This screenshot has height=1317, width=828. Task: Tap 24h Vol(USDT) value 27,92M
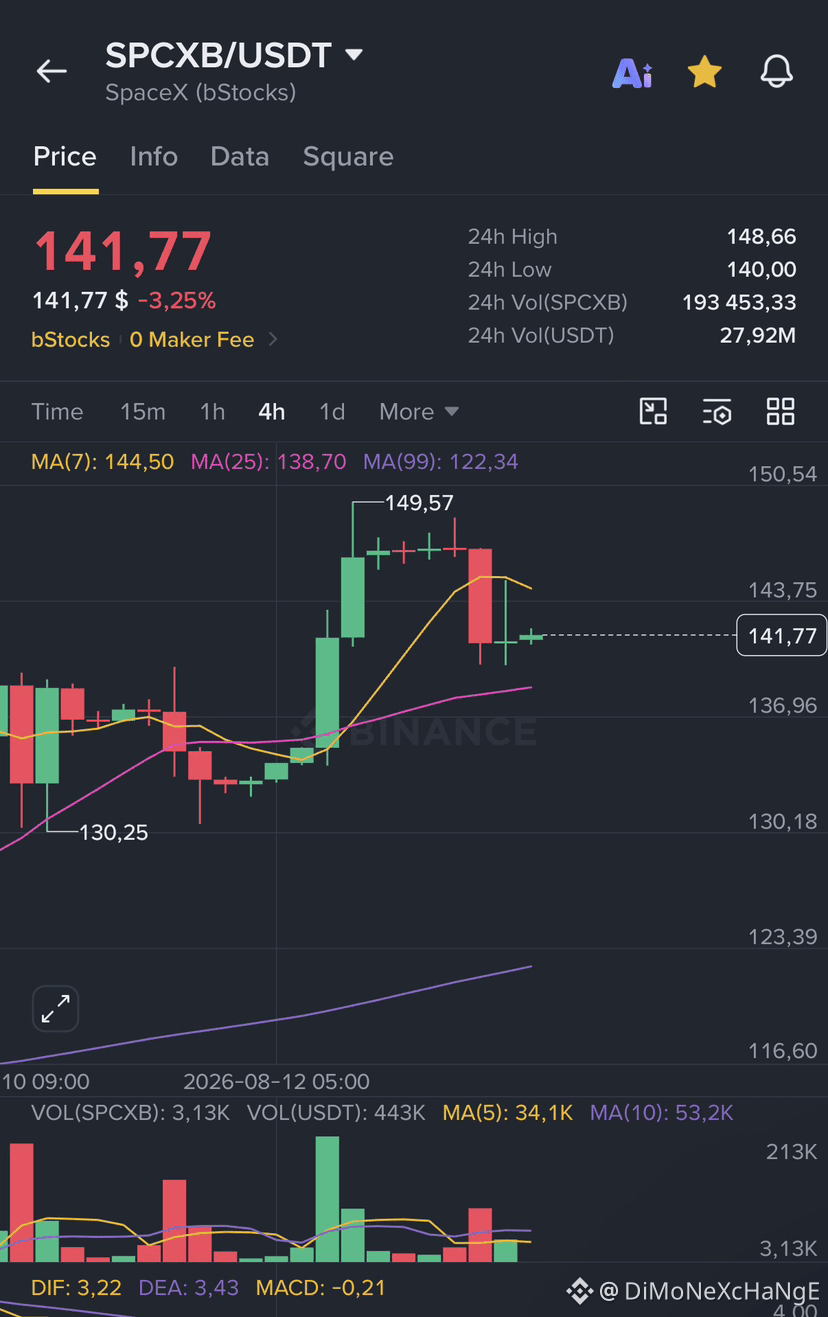(758, 336)
